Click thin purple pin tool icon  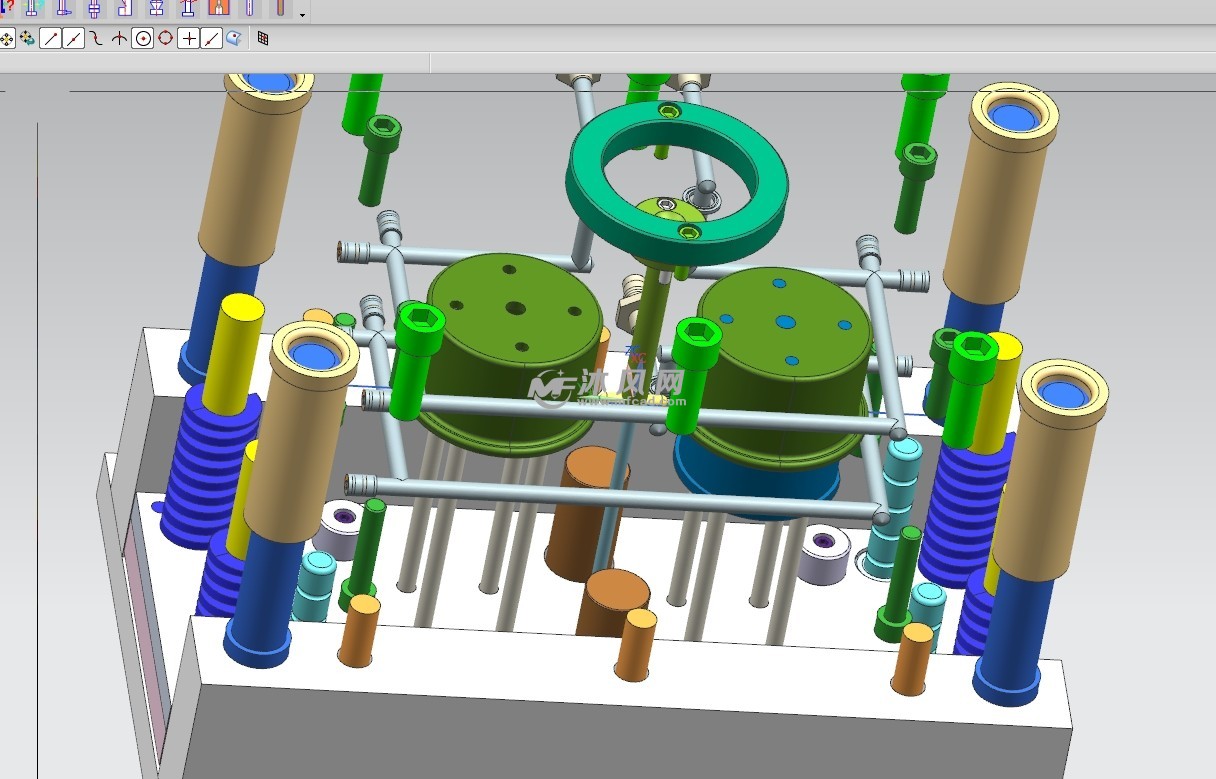[250, 8]
